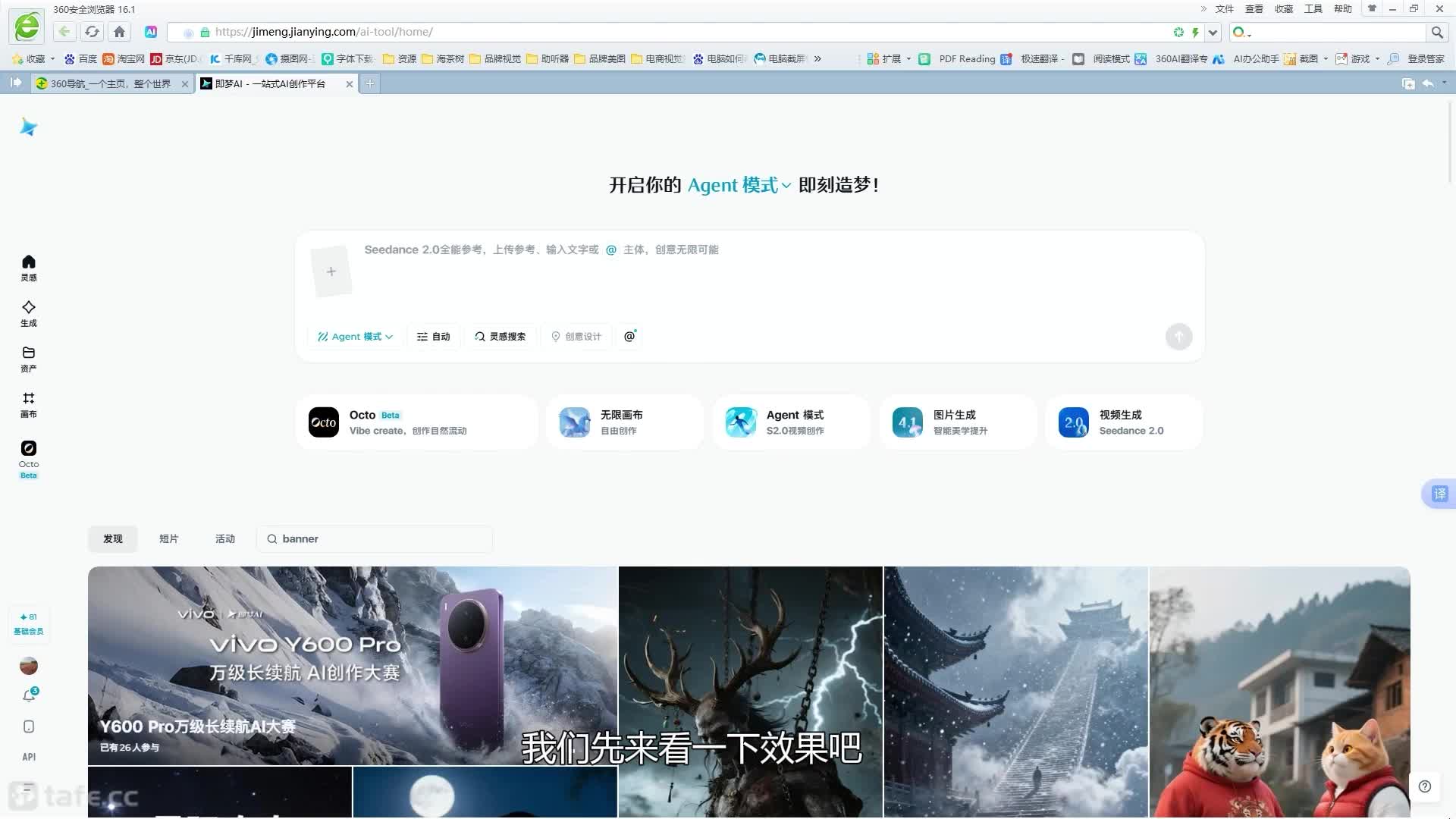Open the Agent 模式 S2.0视频创作 card
This screenshot has height=819, width=1456.
coord(792,422)
